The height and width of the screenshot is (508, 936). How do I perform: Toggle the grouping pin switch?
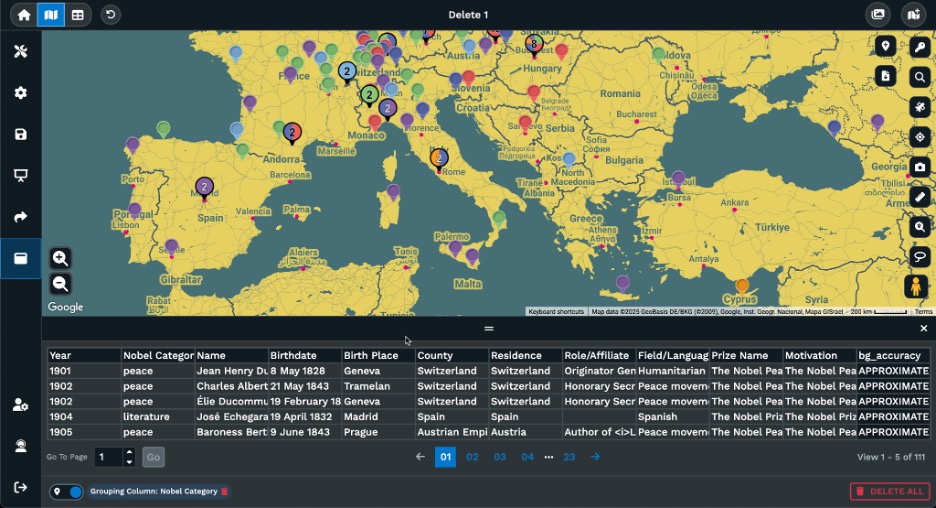tap(68, 492)
